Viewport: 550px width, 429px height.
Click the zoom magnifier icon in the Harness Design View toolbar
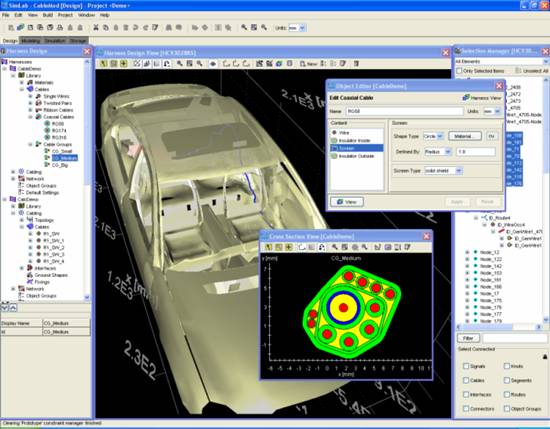click(180, 63)
